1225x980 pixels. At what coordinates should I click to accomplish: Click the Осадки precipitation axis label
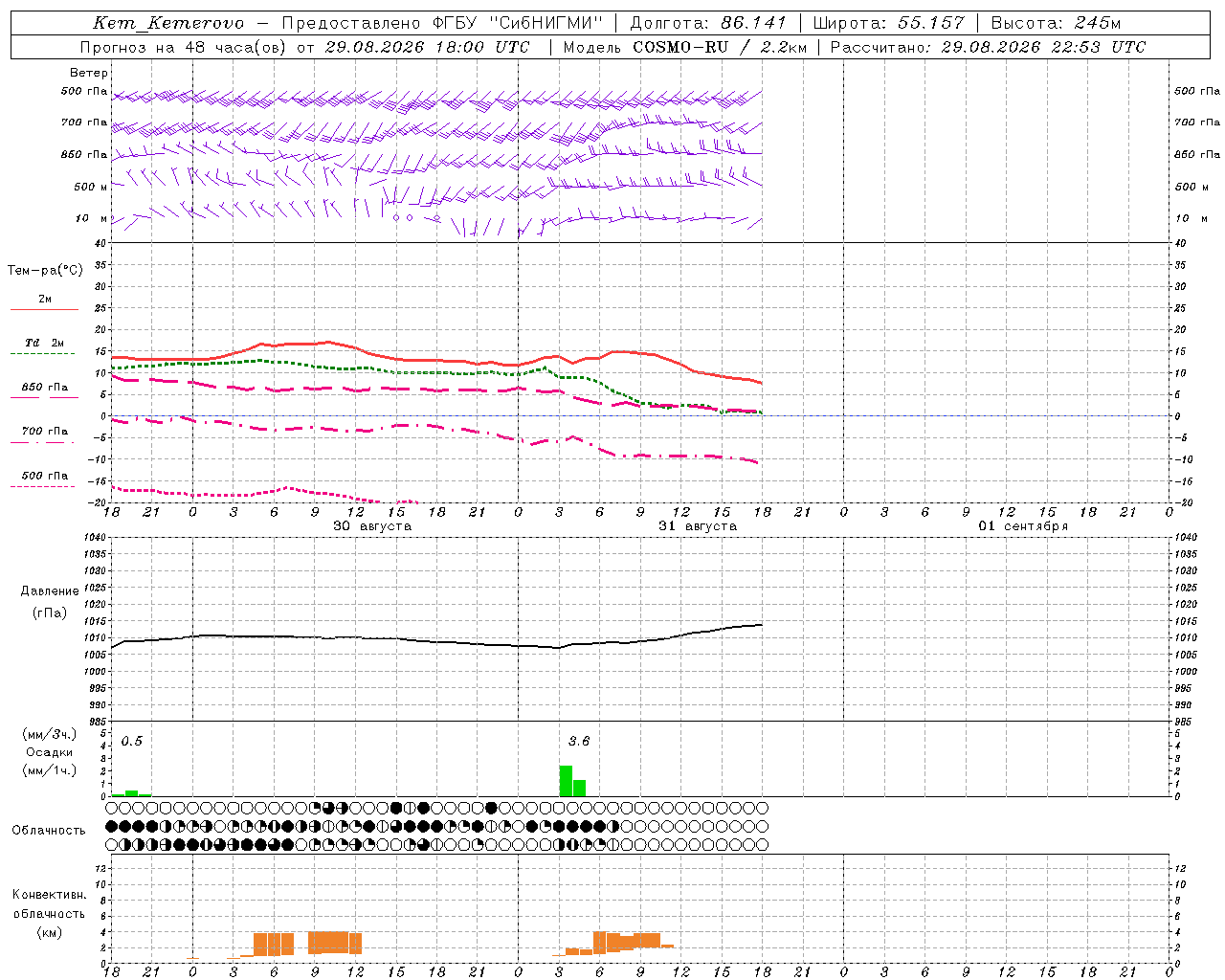coord(50,752)
